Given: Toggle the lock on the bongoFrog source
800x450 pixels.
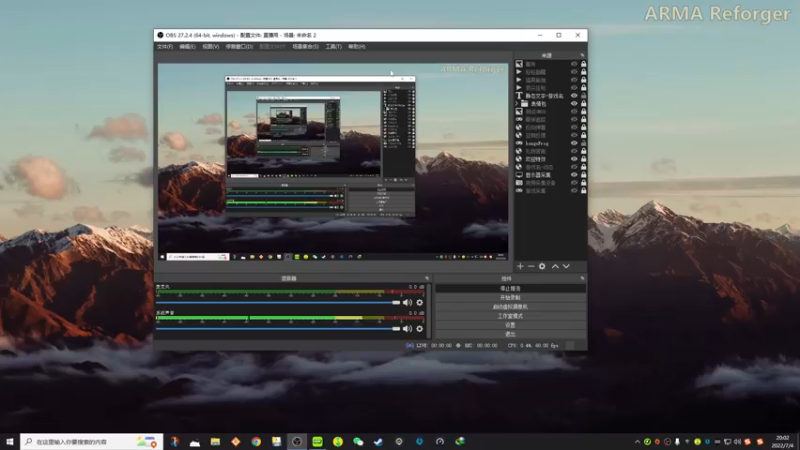Looking at the screenshot, I should [x=583, y=143].
